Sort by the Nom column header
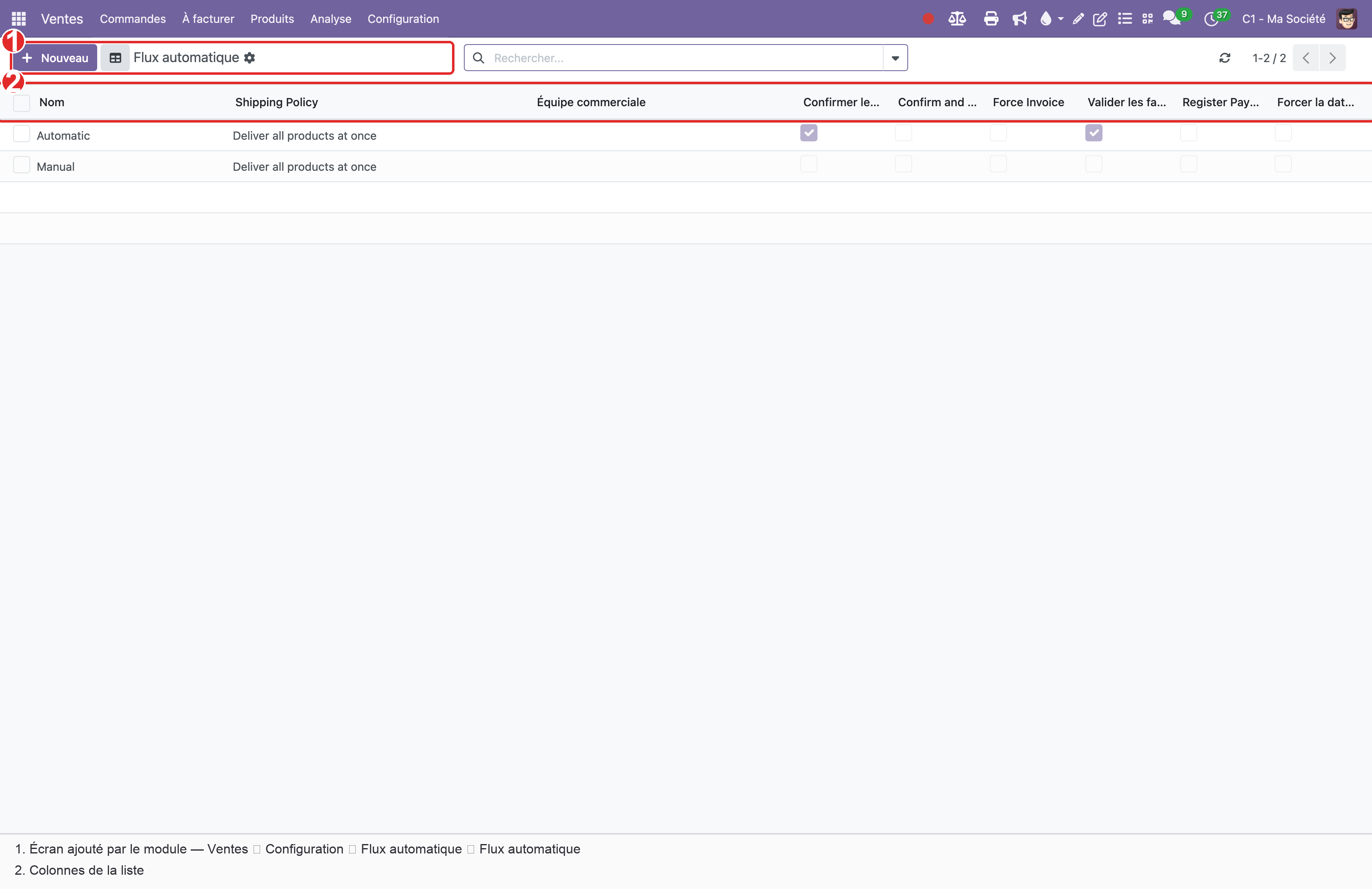 pyautogui.click(x=52, y=102)
